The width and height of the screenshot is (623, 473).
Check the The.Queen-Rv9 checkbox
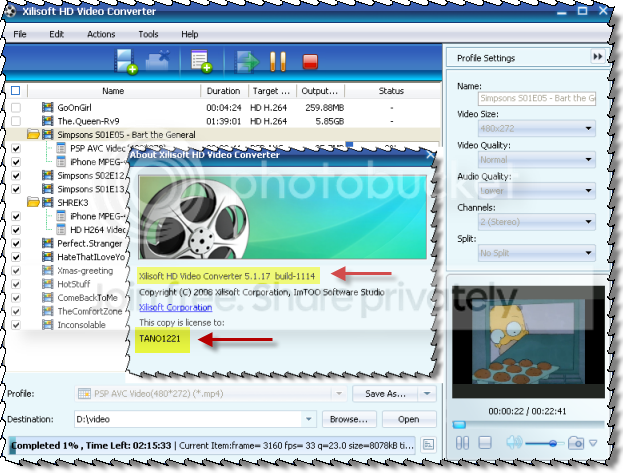(16, 121)
